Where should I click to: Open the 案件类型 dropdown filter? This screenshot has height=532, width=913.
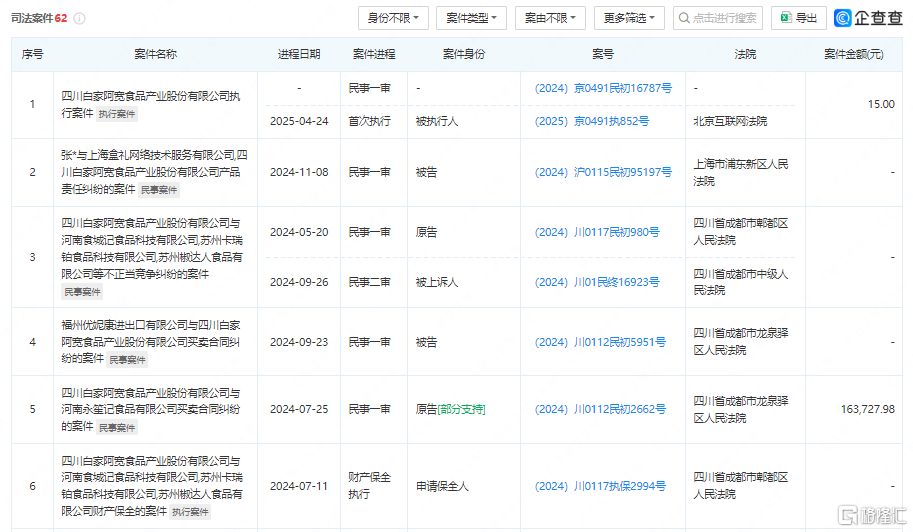[471, 18]
